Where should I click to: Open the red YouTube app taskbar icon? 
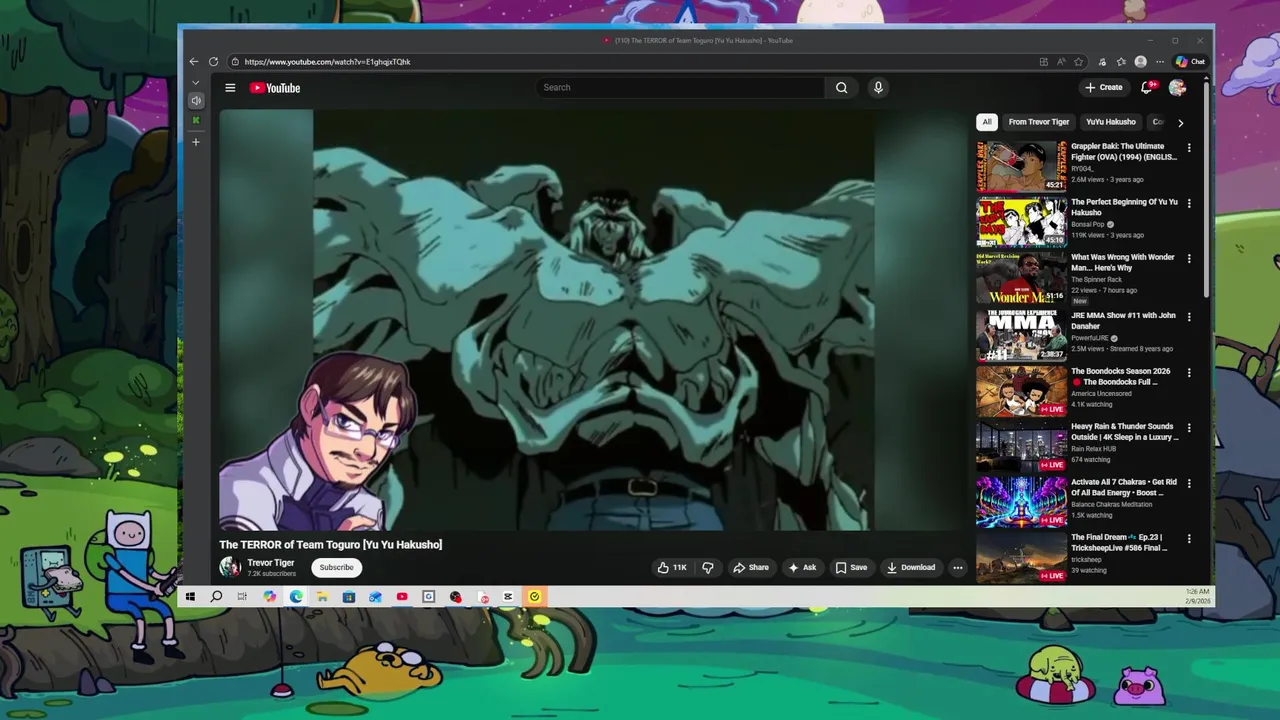tap(402, 597)
